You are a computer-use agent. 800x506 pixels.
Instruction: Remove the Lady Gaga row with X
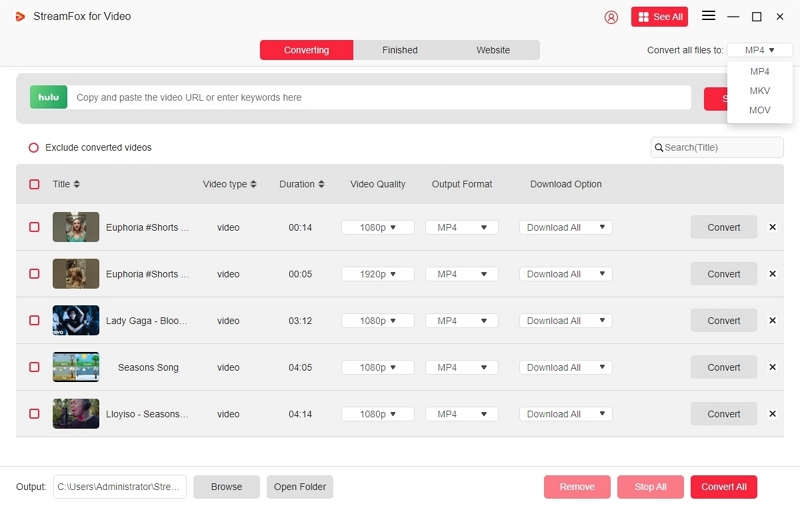coord(772,320)
